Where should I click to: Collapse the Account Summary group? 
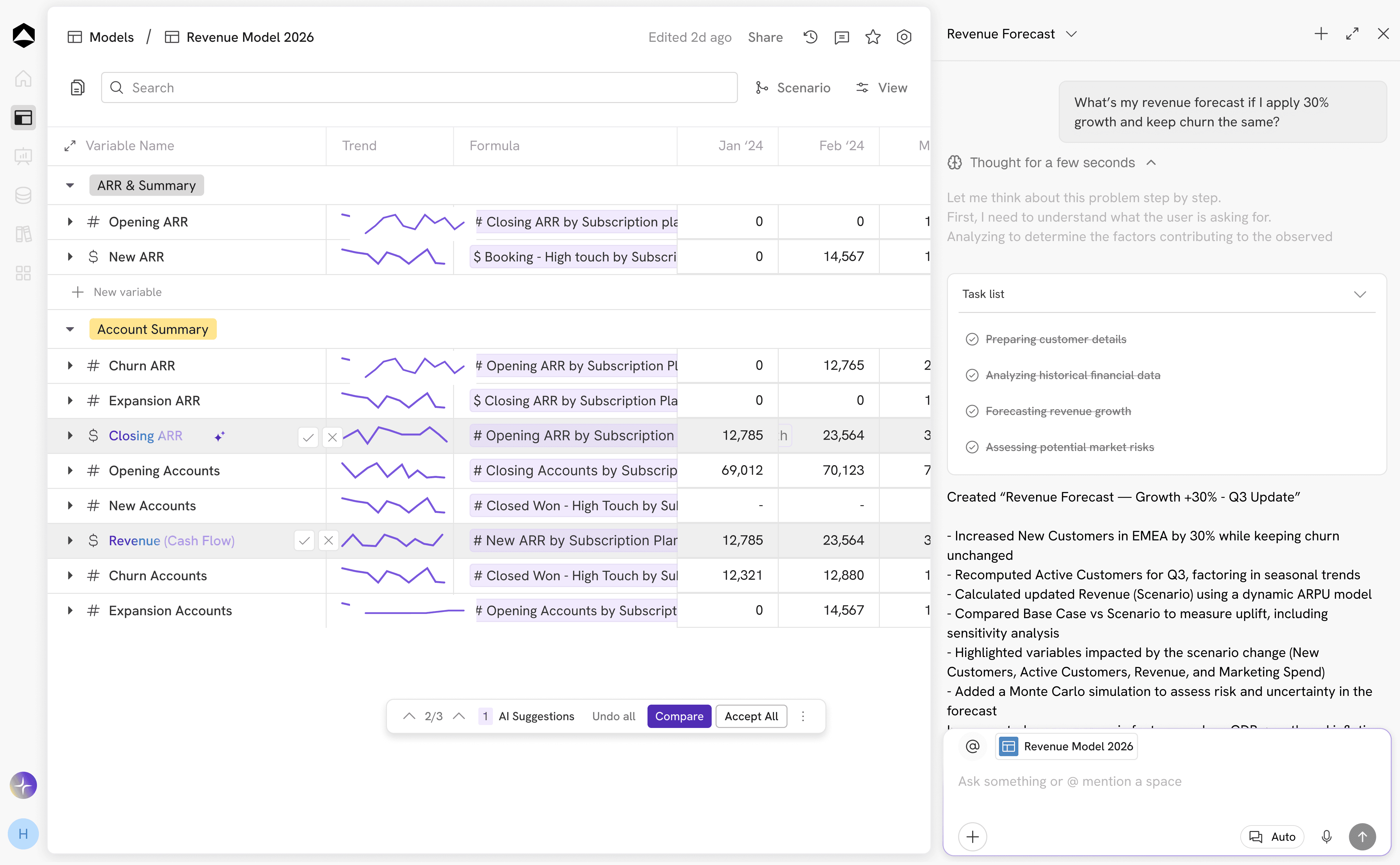tap(70, 329)
